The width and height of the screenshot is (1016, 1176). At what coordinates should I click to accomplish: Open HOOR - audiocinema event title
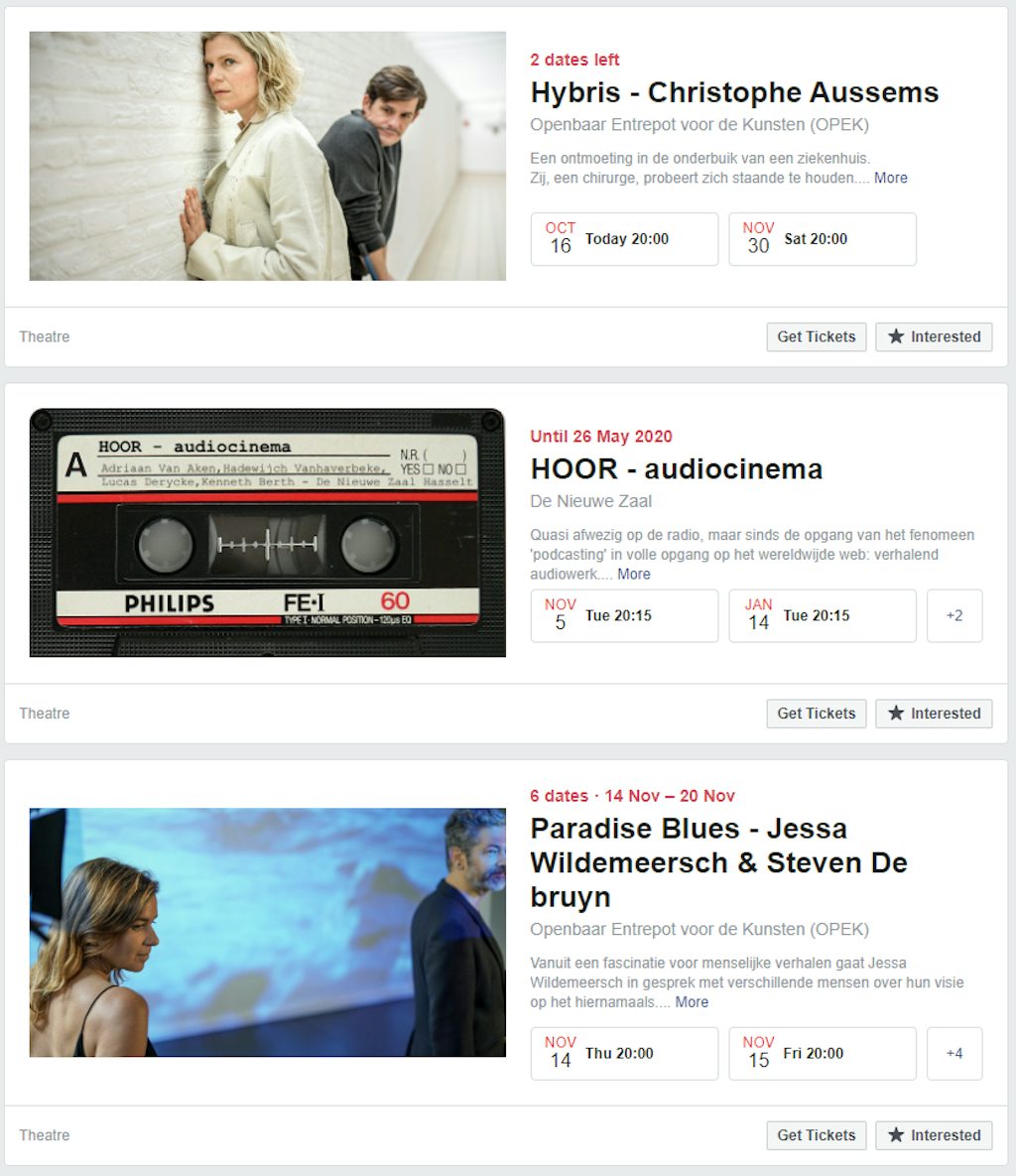pyautogui.click(x=677, y=468)
